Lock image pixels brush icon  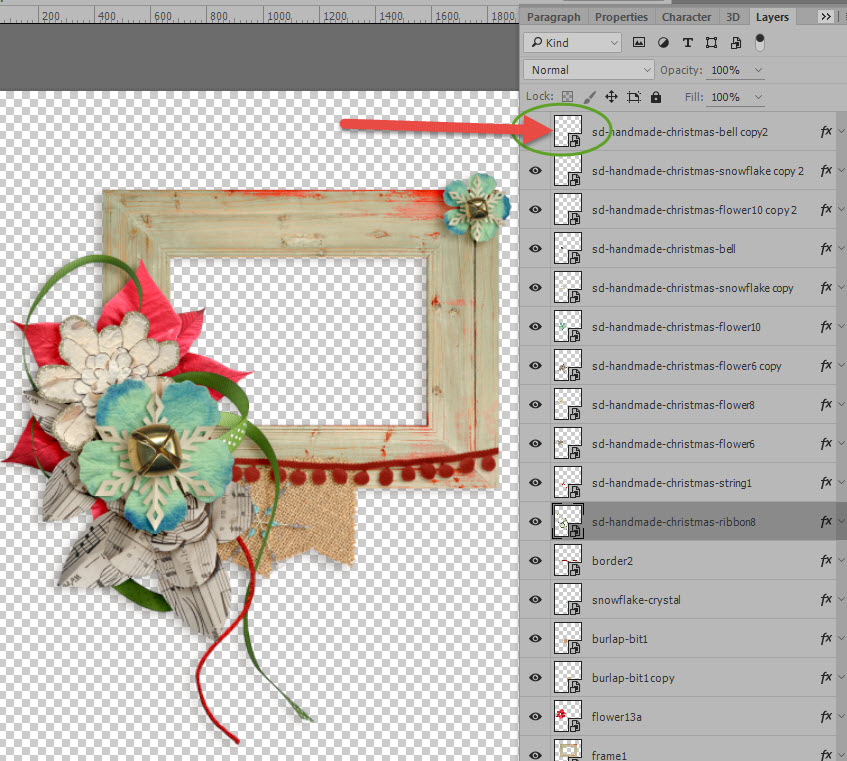pyautogui.click(x=589, y=97)
